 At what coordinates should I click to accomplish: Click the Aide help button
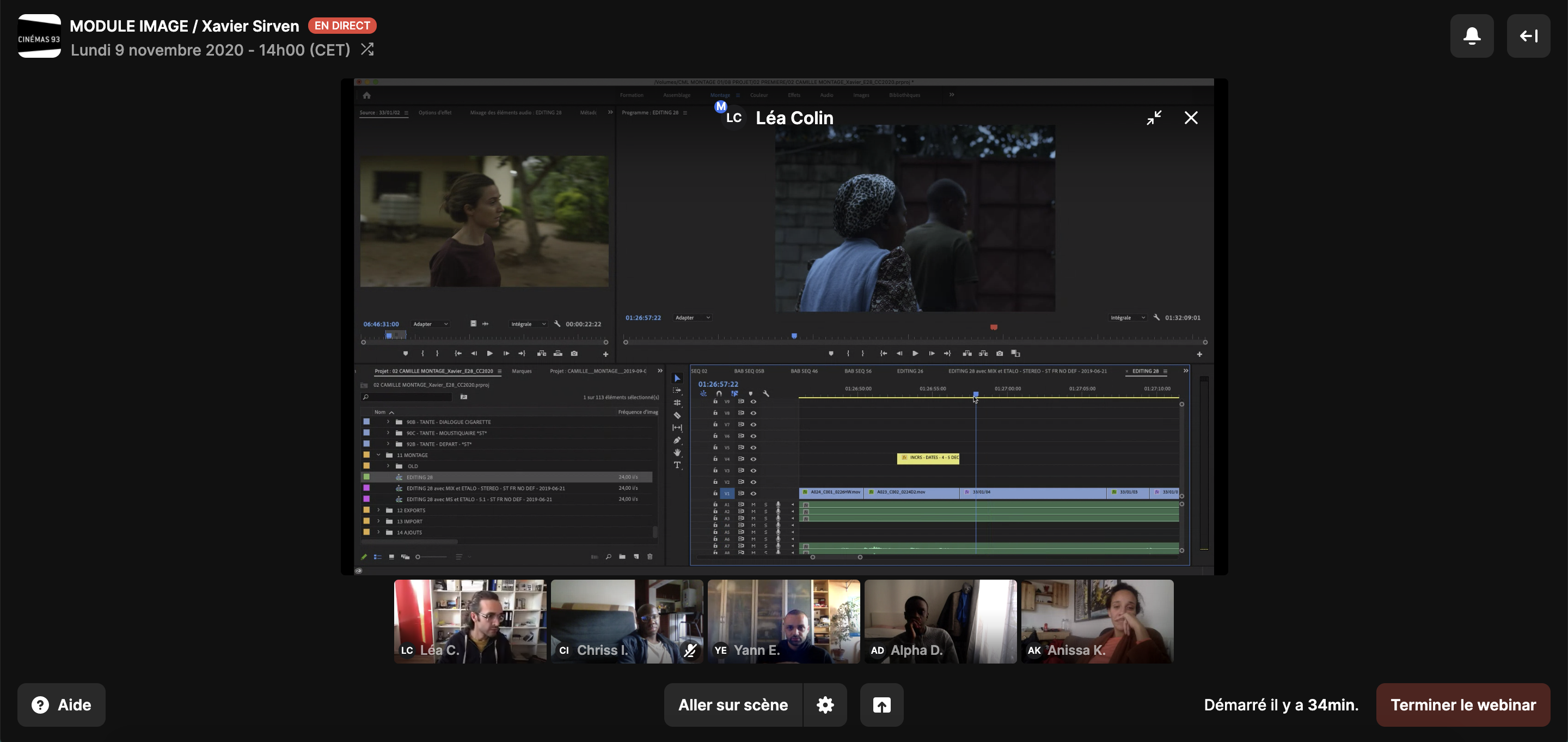pyautogui.click(x=62, y=705)
